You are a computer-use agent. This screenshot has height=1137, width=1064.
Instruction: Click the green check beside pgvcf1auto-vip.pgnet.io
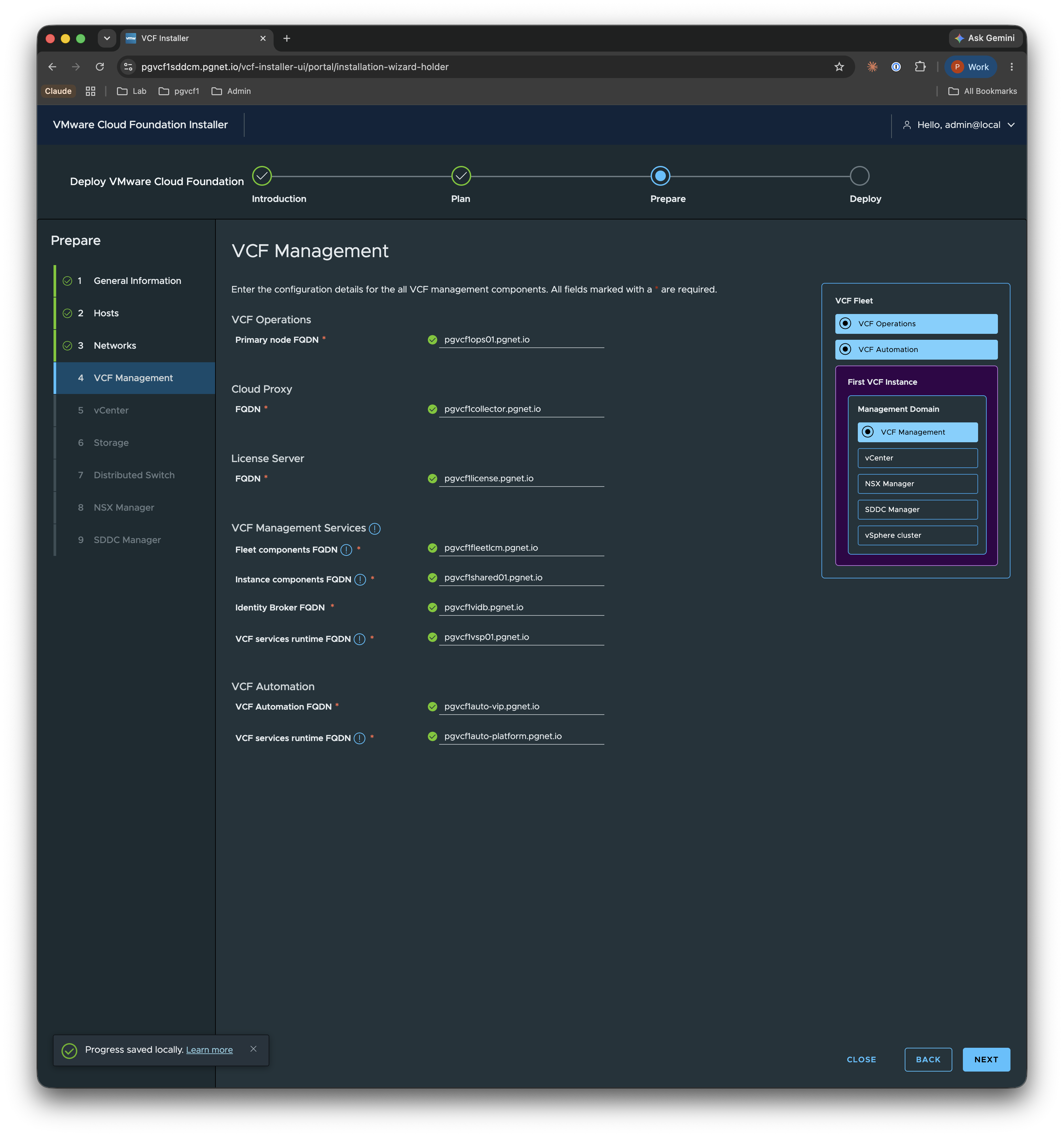tap(432, 706)
